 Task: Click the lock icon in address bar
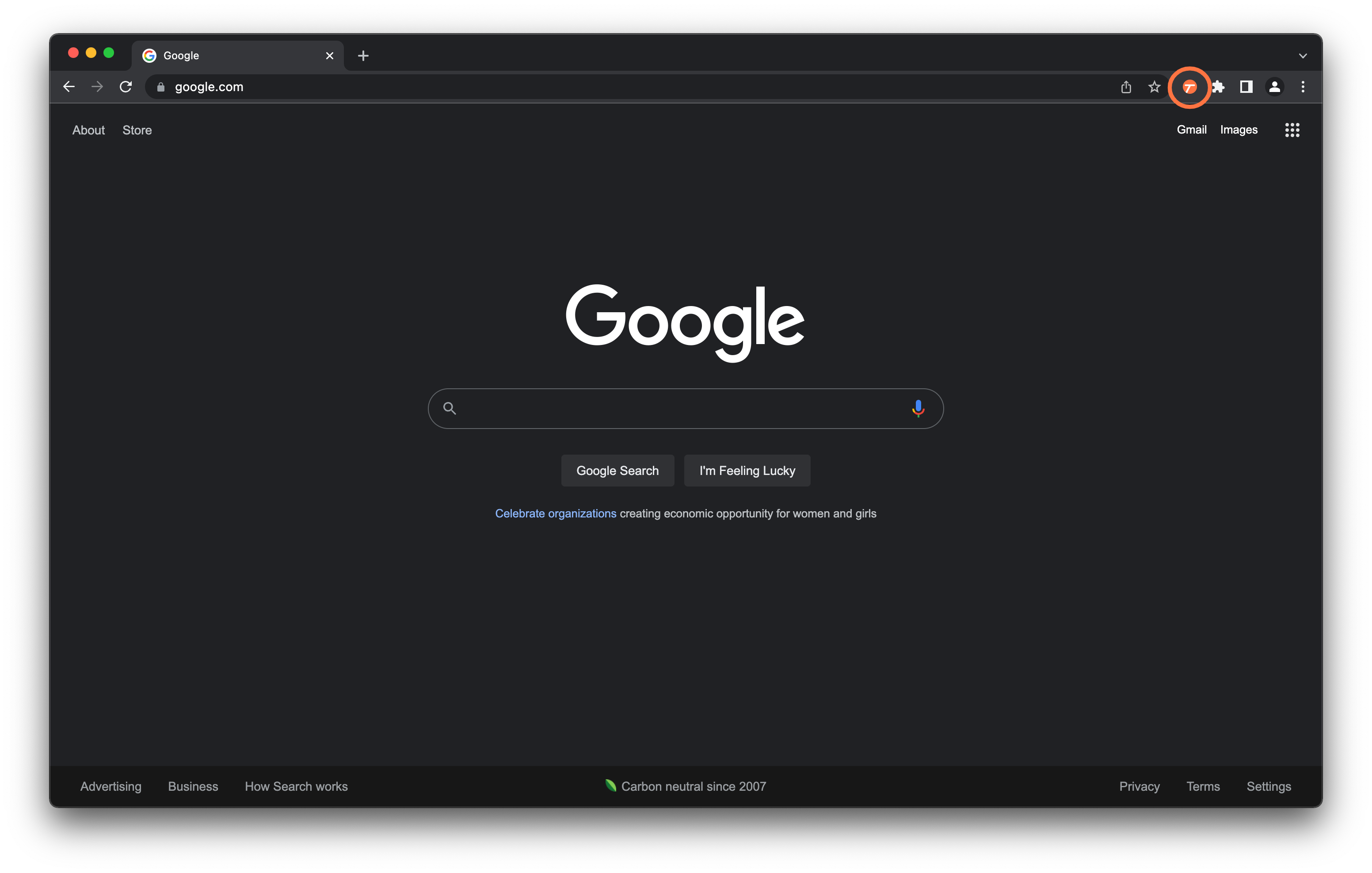pyautogui.click(x=161, y=87)
